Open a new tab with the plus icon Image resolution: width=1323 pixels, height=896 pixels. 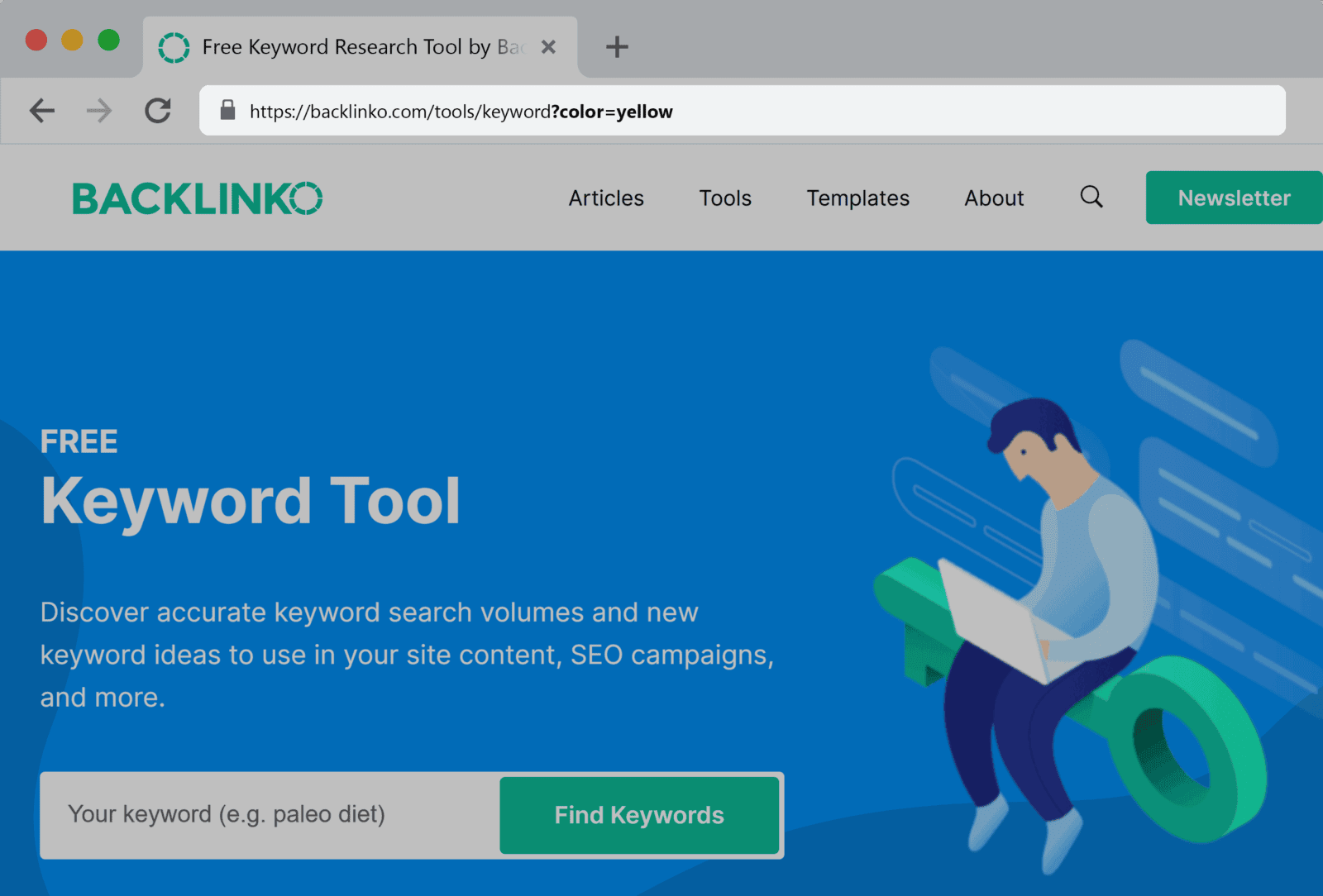click(617, 47)
